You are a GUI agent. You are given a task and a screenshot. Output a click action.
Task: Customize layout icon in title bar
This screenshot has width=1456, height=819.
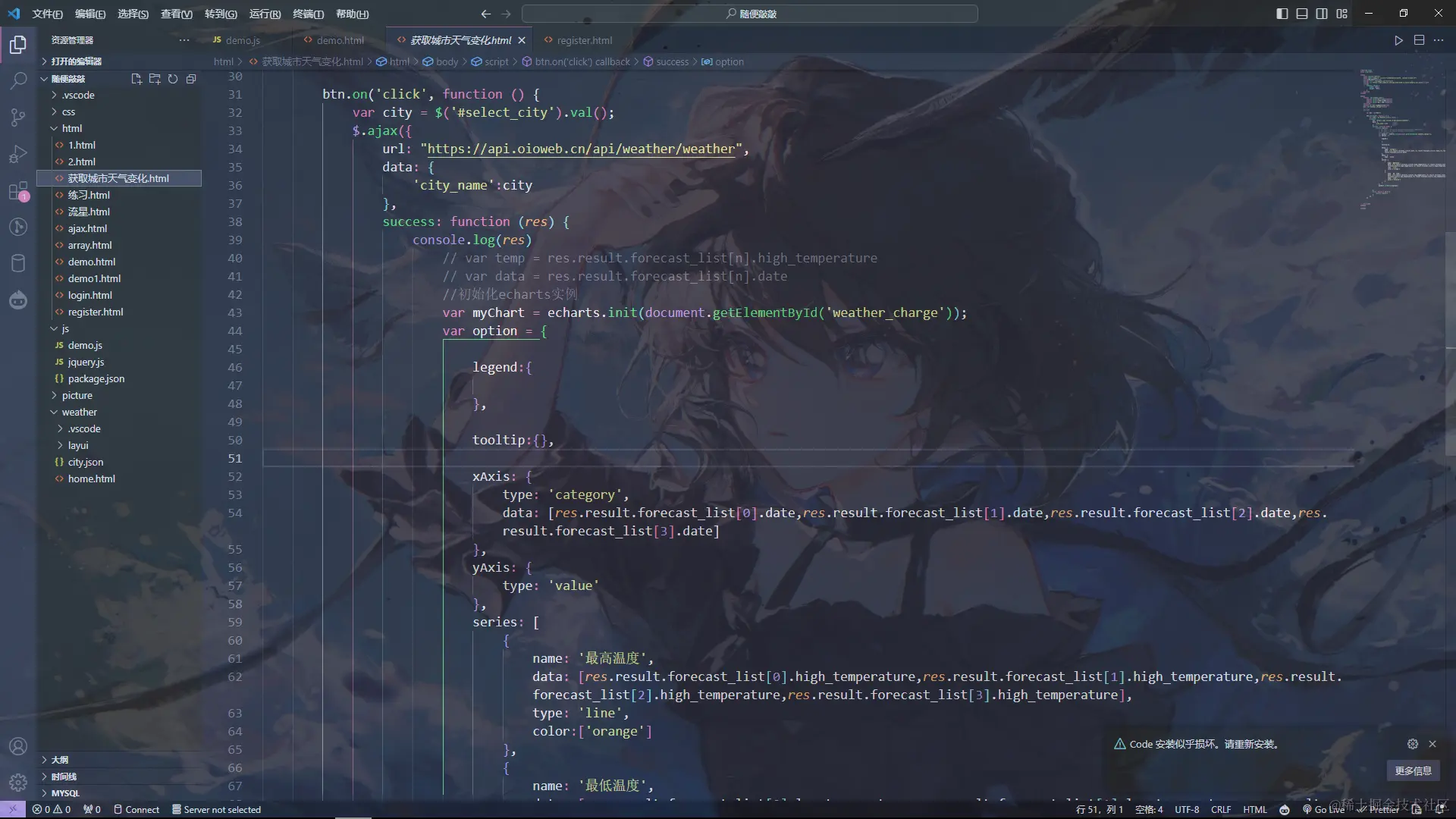(1342, 14)
